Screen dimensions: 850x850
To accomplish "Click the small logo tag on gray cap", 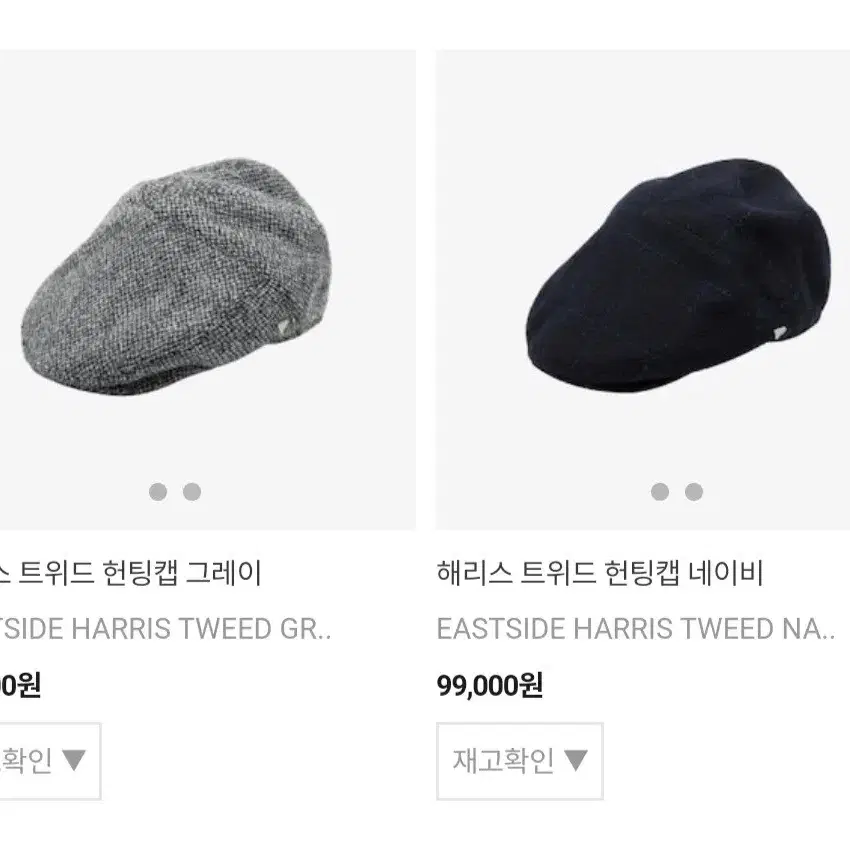I will click(x=284, y=327).
